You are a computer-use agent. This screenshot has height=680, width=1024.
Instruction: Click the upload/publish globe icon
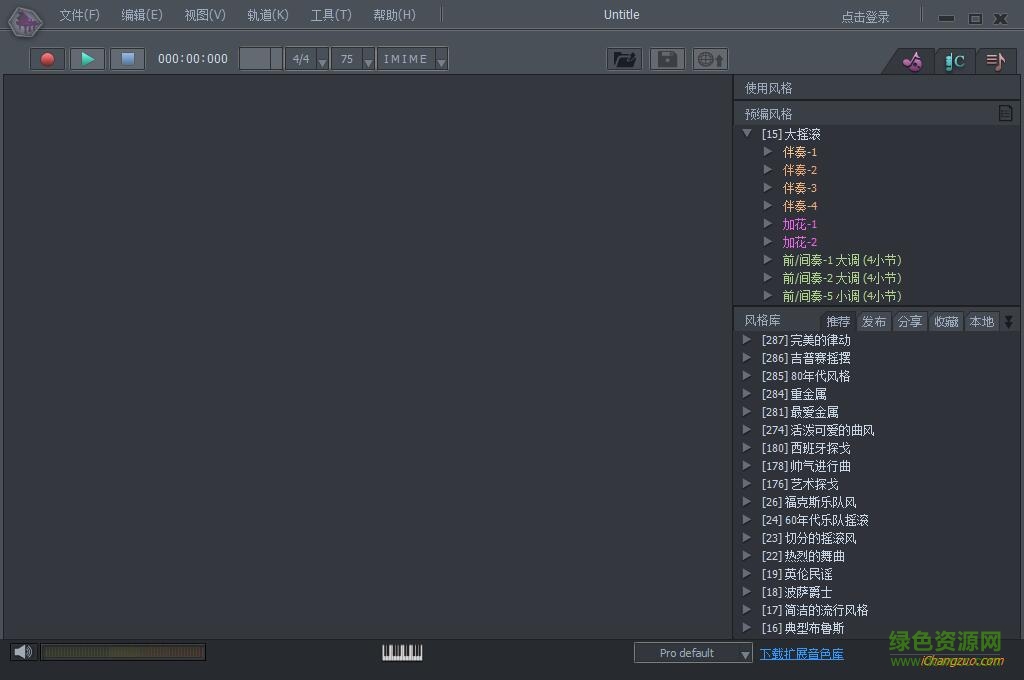click(x=709, y=58)
